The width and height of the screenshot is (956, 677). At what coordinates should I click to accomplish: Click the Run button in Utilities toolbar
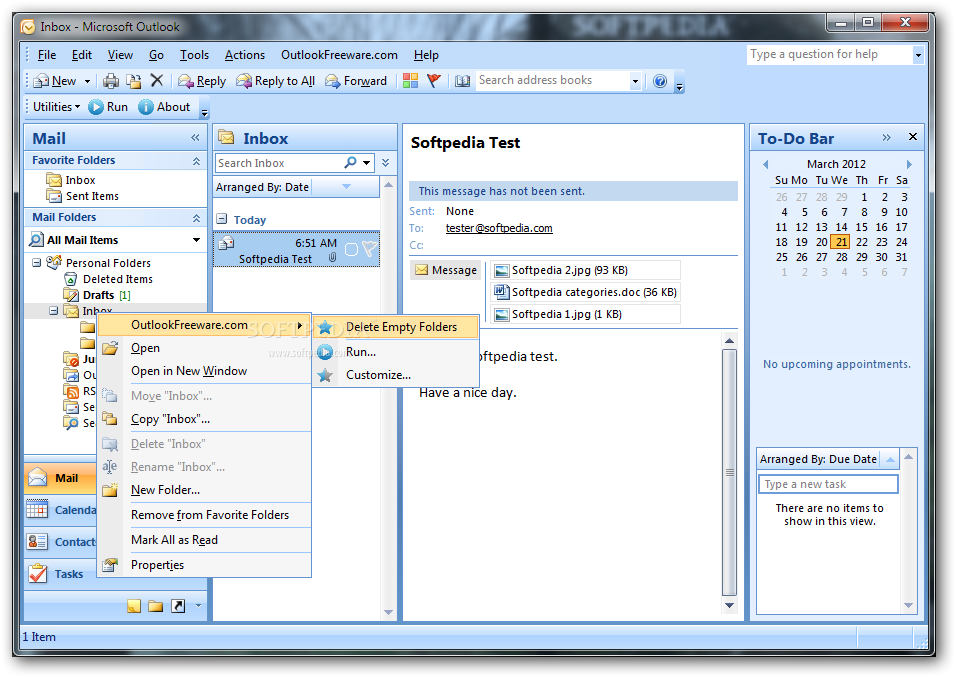click(x=108, y=107)
